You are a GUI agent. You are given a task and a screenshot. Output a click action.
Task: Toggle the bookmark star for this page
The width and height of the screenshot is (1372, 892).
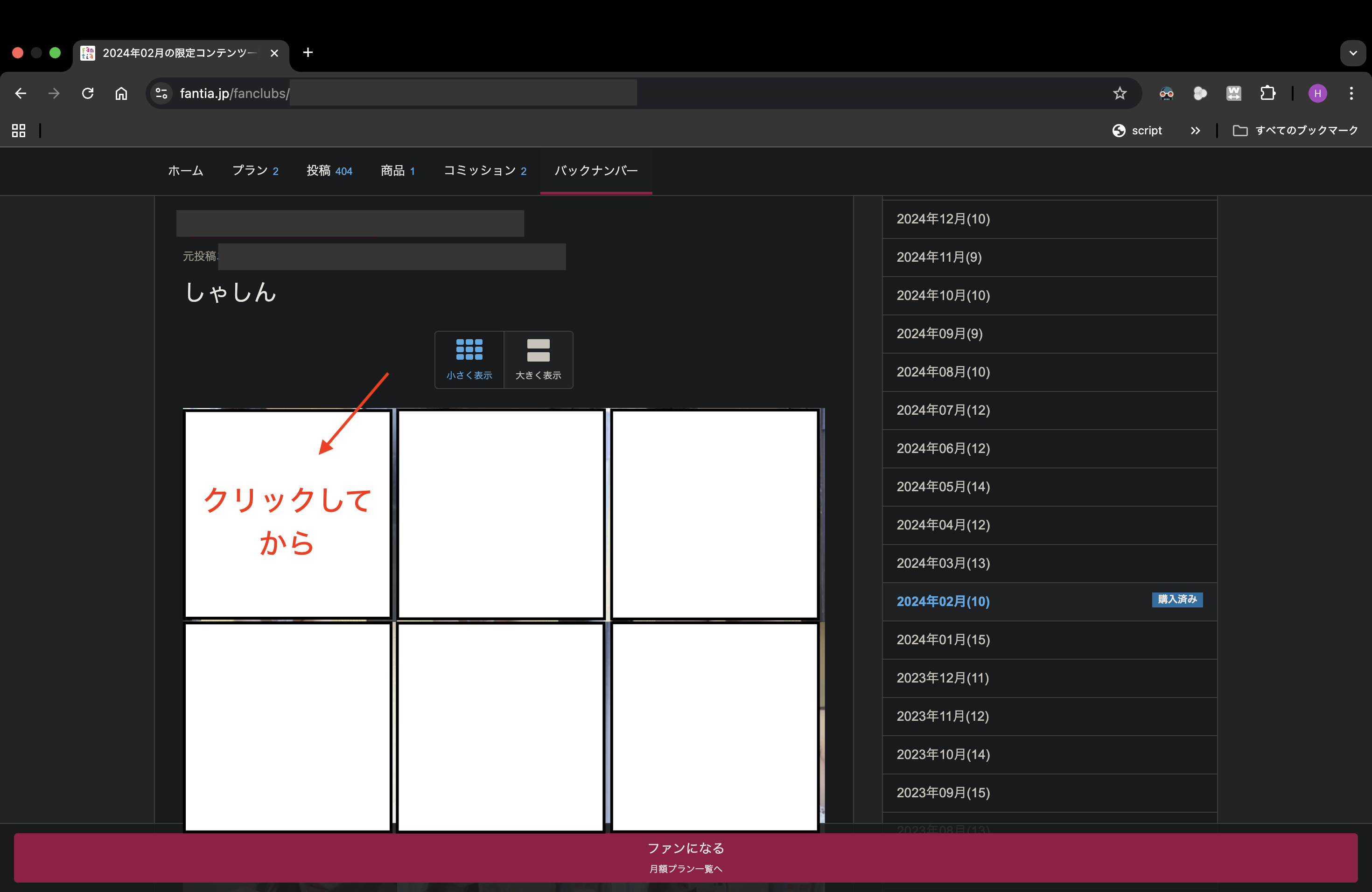1119,93
